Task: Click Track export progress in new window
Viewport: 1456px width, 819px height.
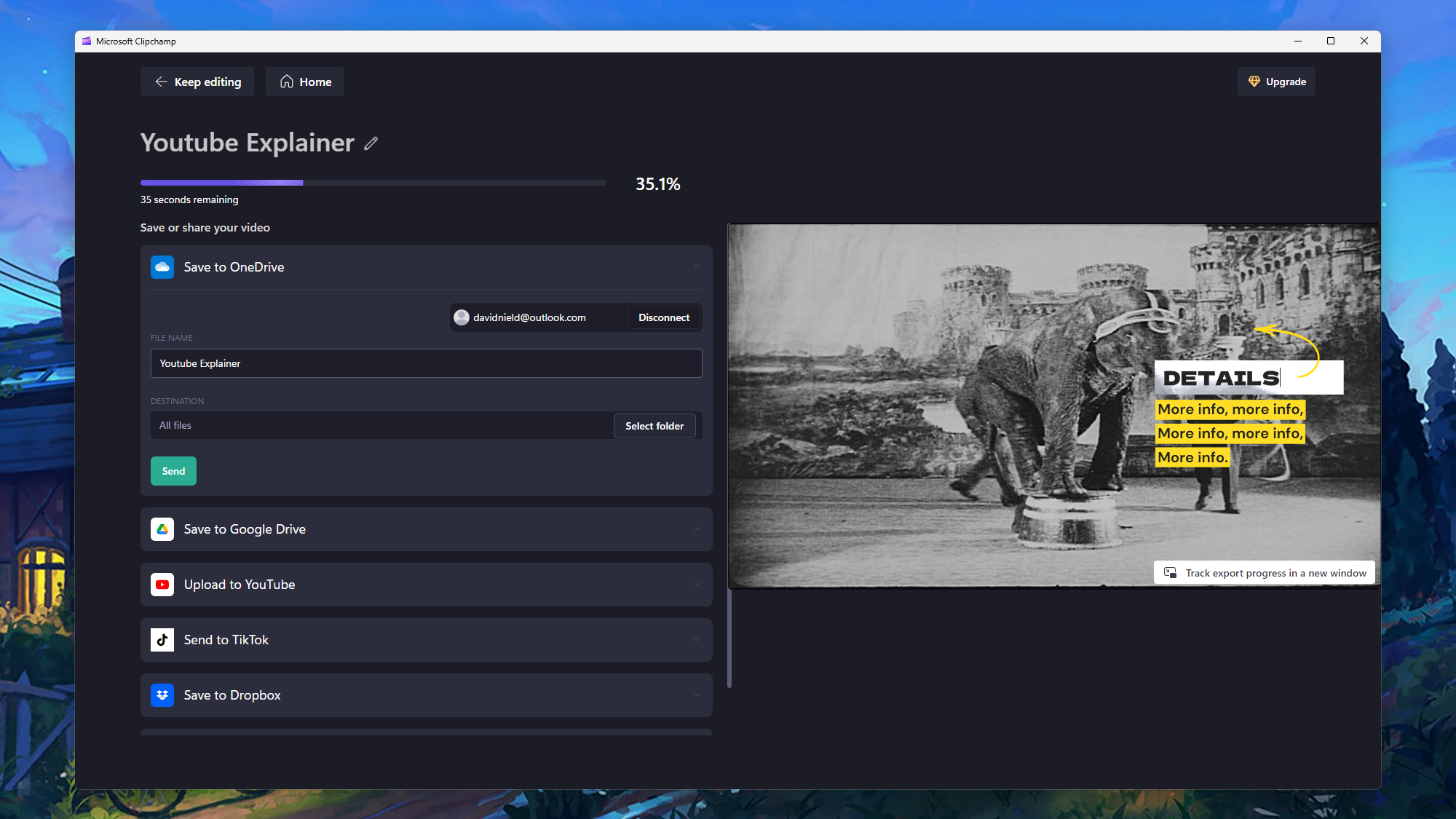Action: pyautogui.click(x=1266, y=573)
